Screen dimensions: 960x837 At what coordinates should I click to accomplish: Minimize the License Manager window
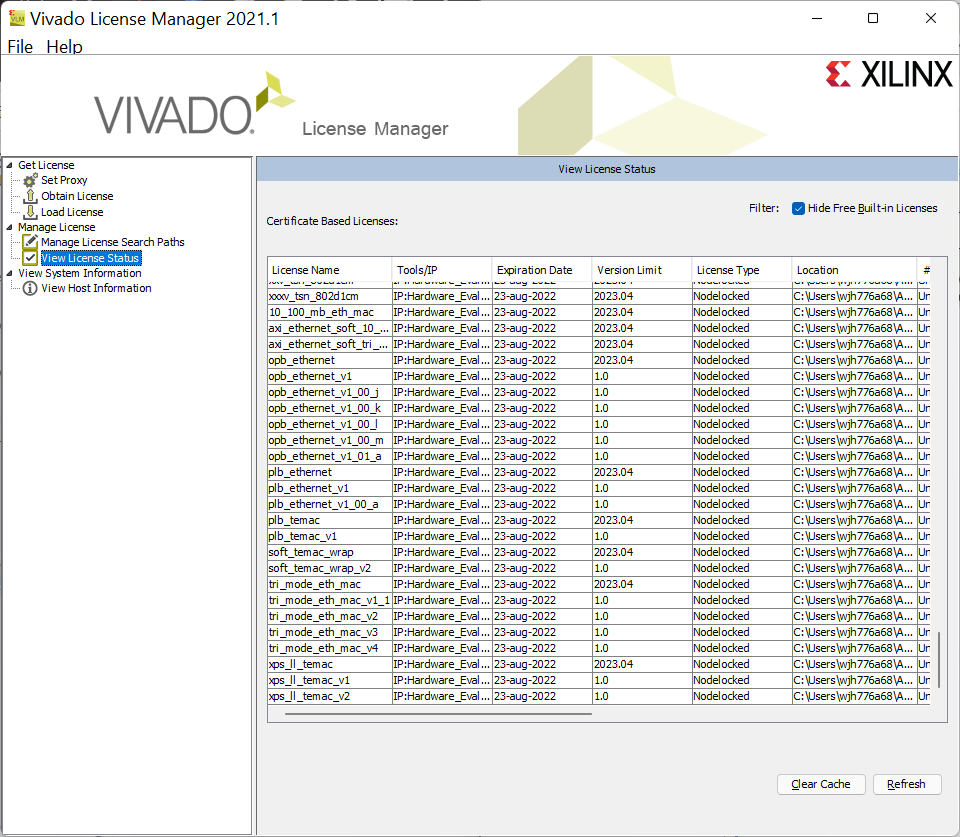(817, 18)
